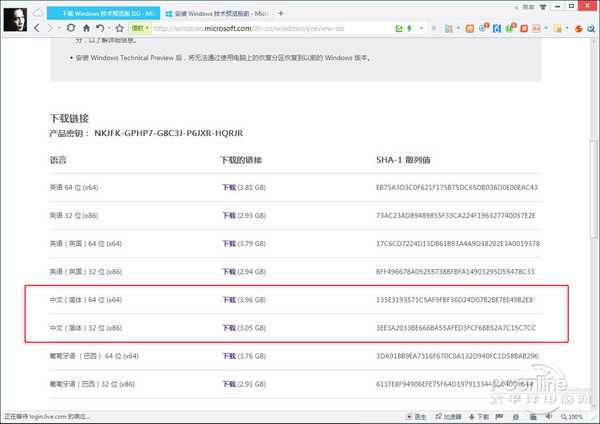Click the orange square extension icon
The width and height of the screenshot is (600, 424).
pos(470,28)
